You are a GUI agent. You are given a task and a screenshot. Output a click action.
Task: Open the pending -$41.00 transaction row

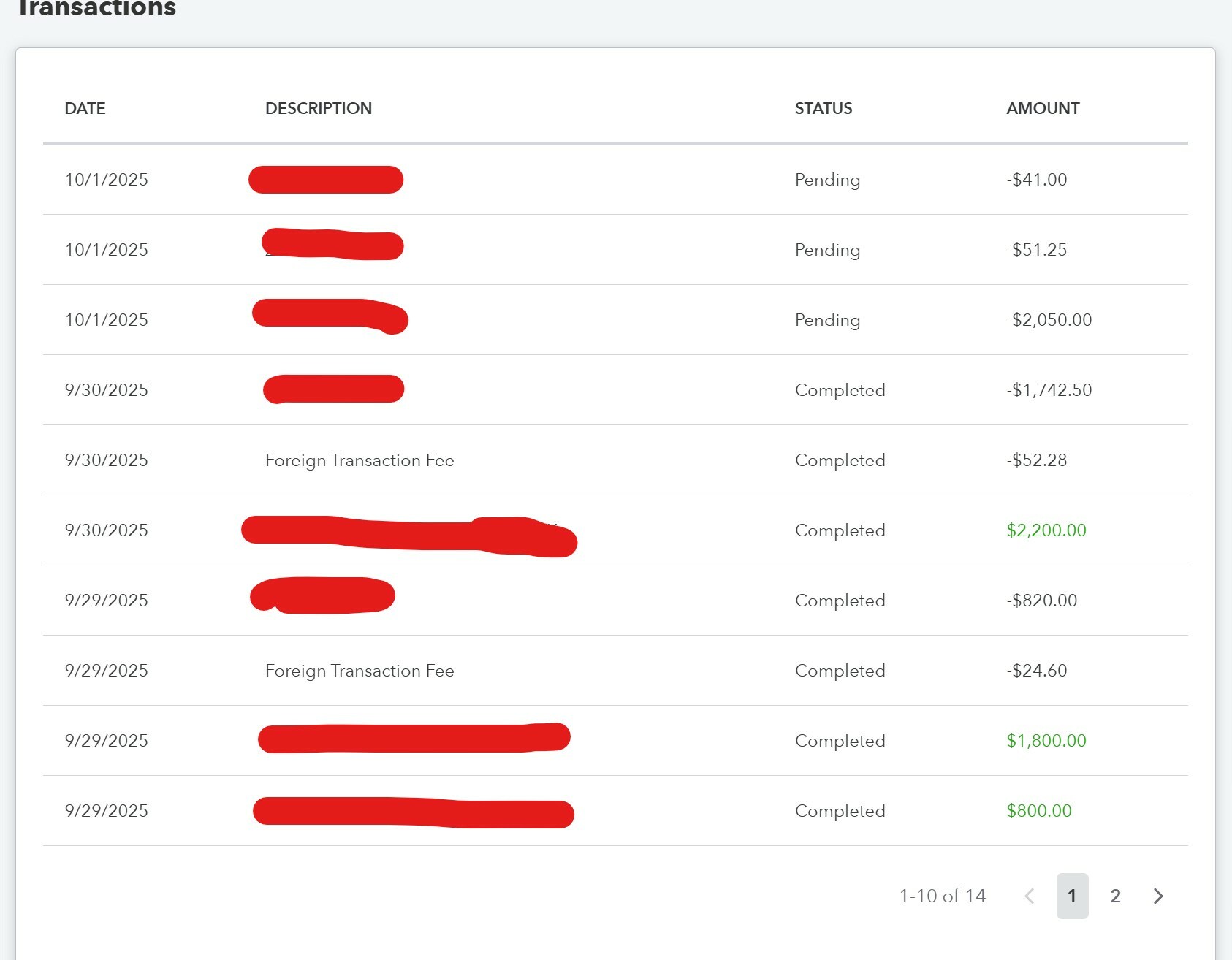click(615, 180)
